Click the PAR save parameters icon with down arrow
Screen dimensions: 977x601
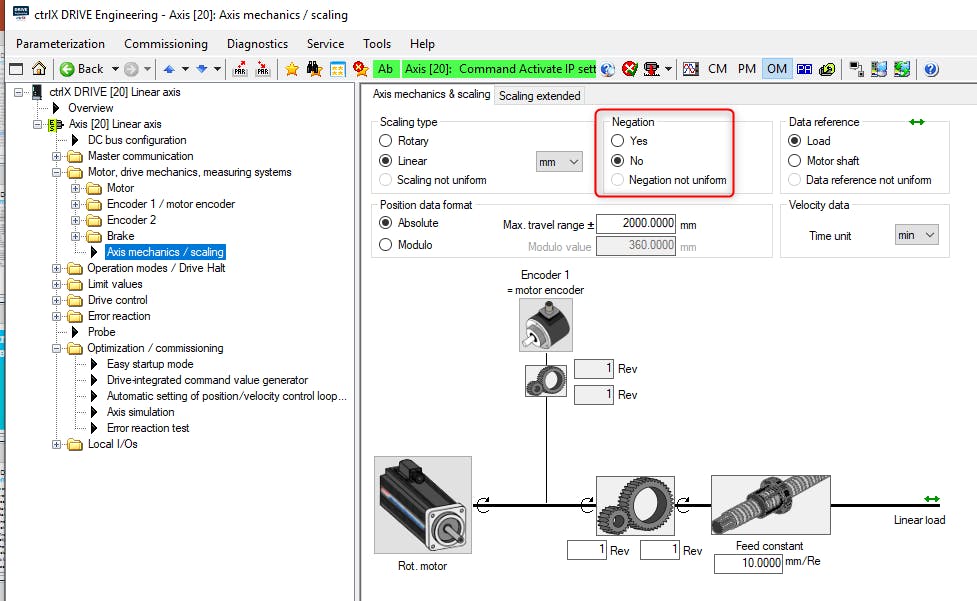(263, 69)
